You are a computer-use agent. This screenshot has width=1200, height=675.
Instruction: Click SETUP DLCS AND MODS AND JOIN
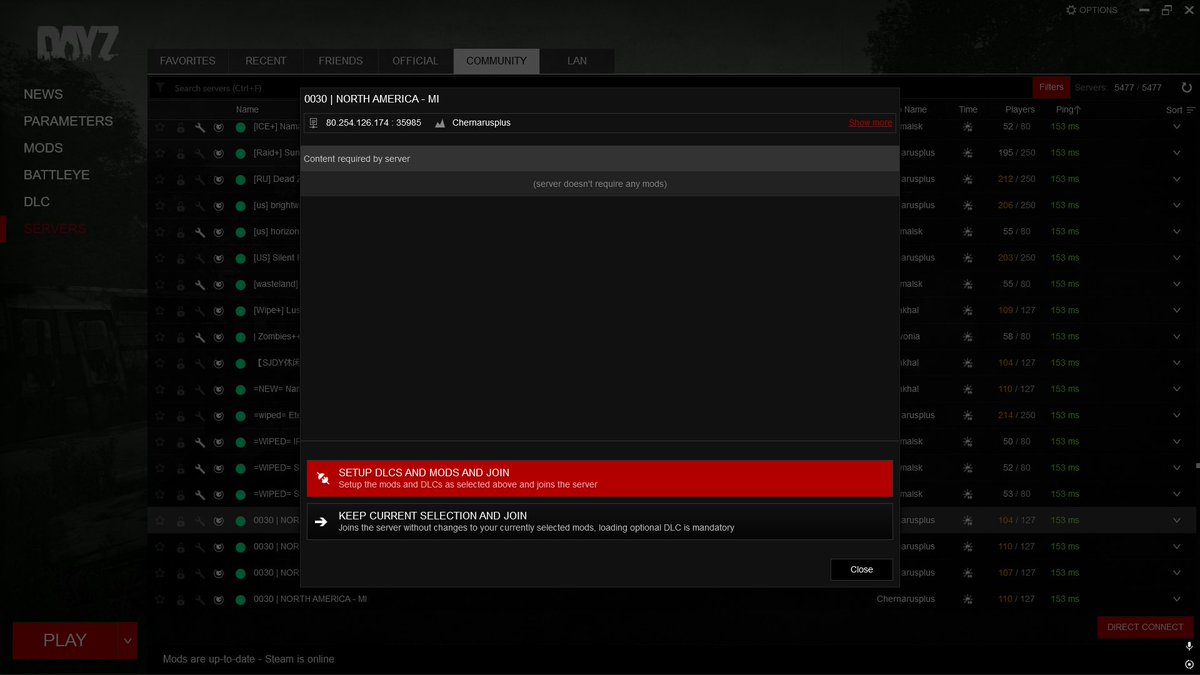click(600, 478)
